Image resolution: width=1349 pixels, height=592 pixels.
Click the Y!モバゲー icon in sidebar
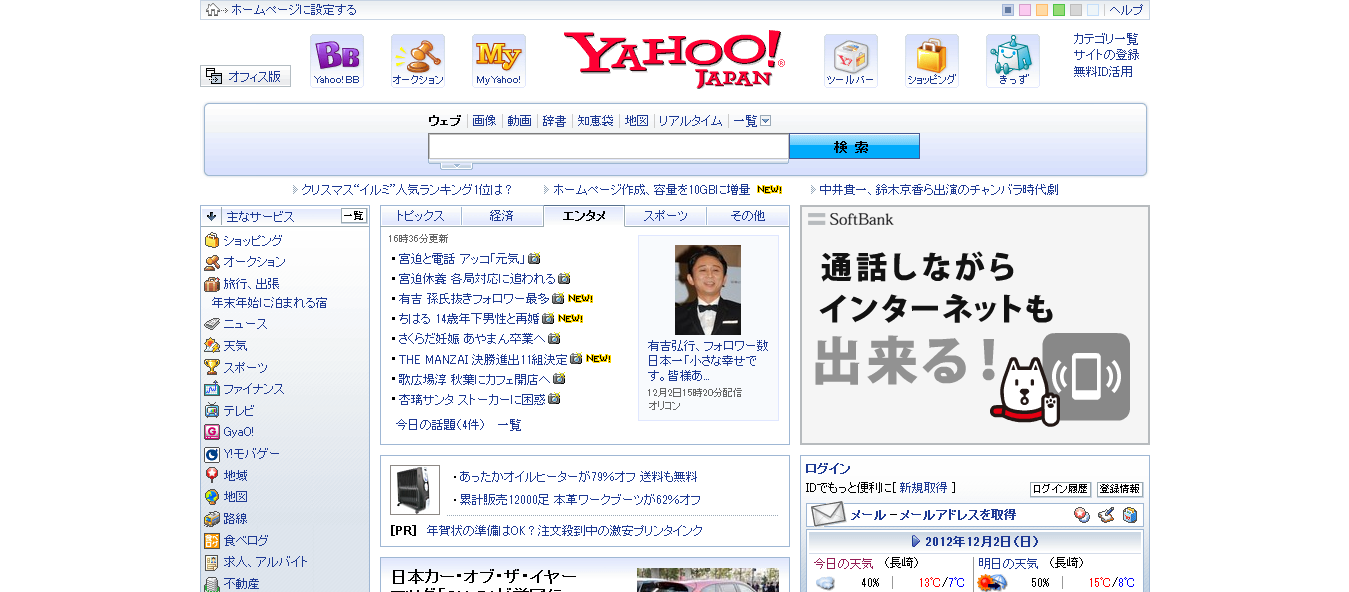(x=212, y=454)
